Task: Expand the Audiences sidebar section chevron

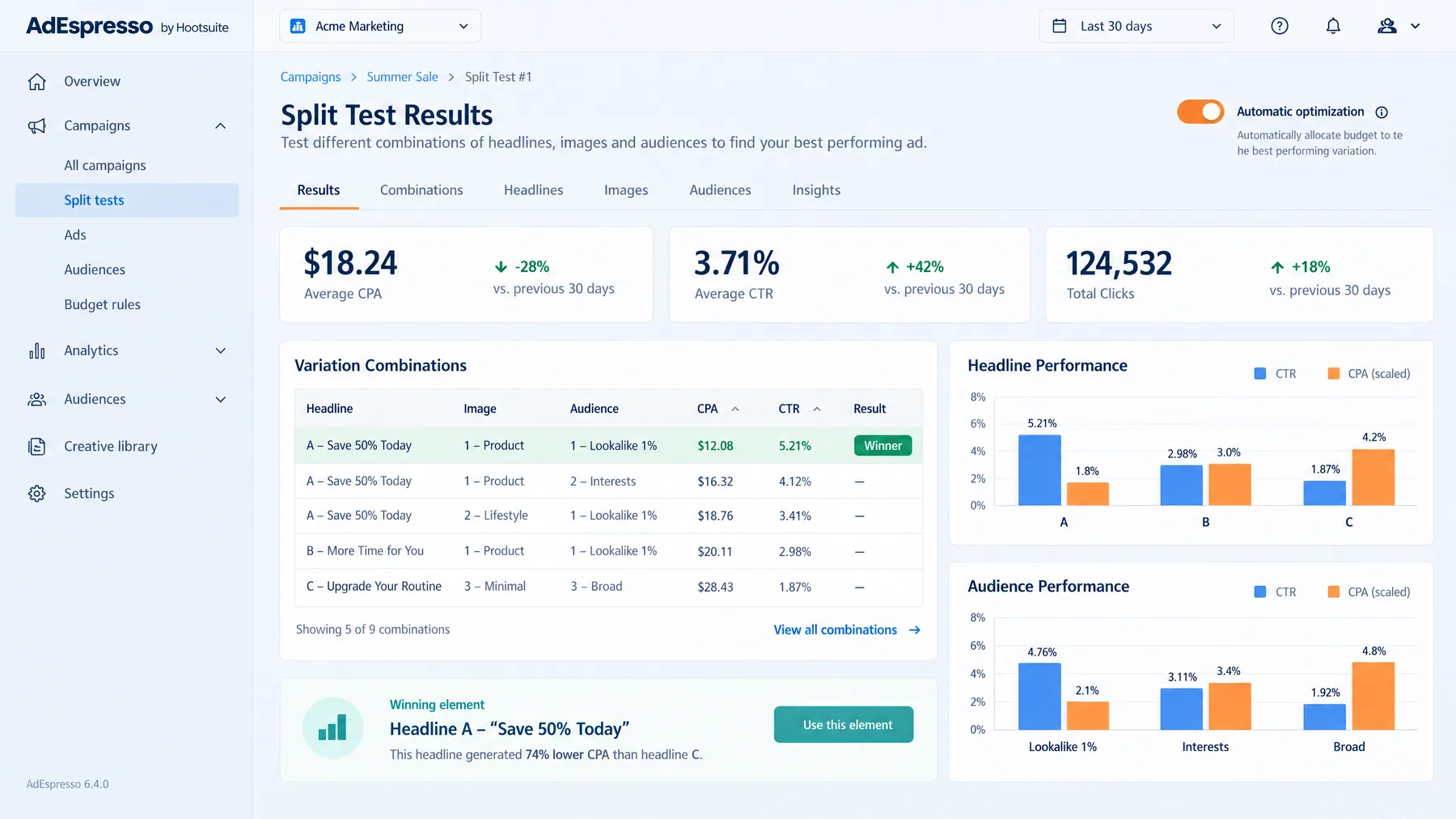Action: tap(220, 400)
